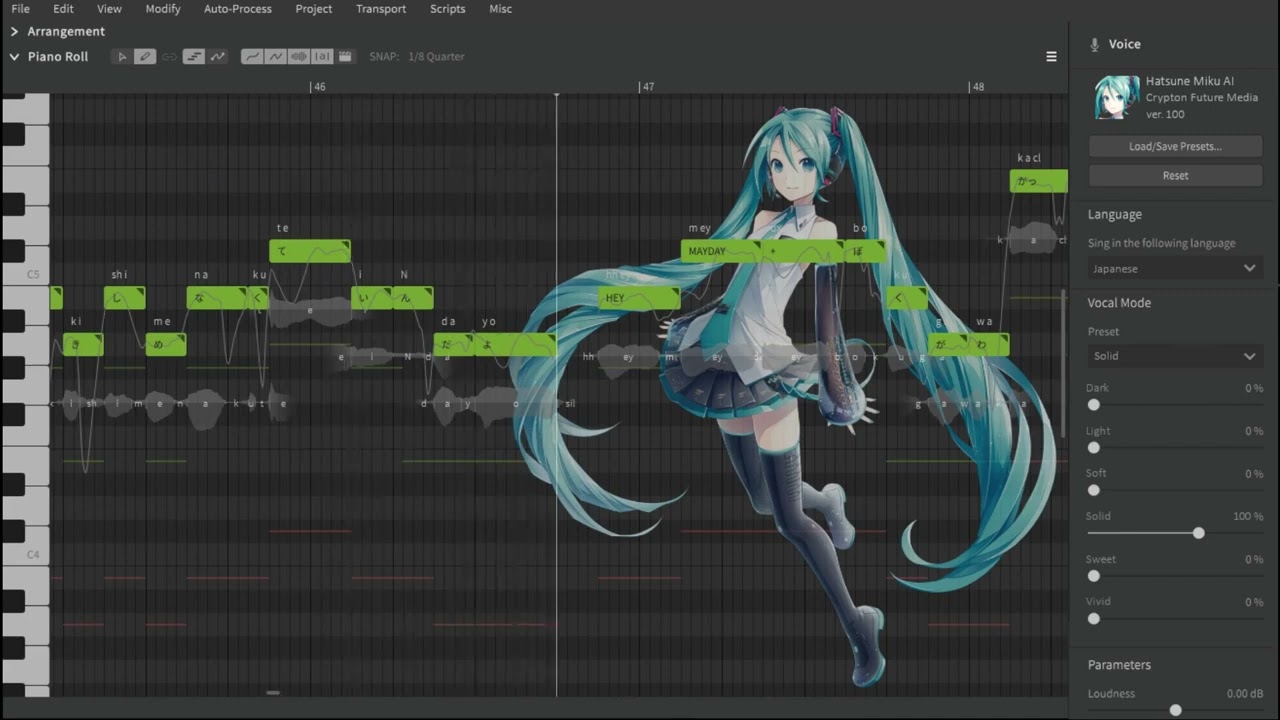Click measure 48 marker on timeline ruler
1280x720 pixels.
[977, 87]
